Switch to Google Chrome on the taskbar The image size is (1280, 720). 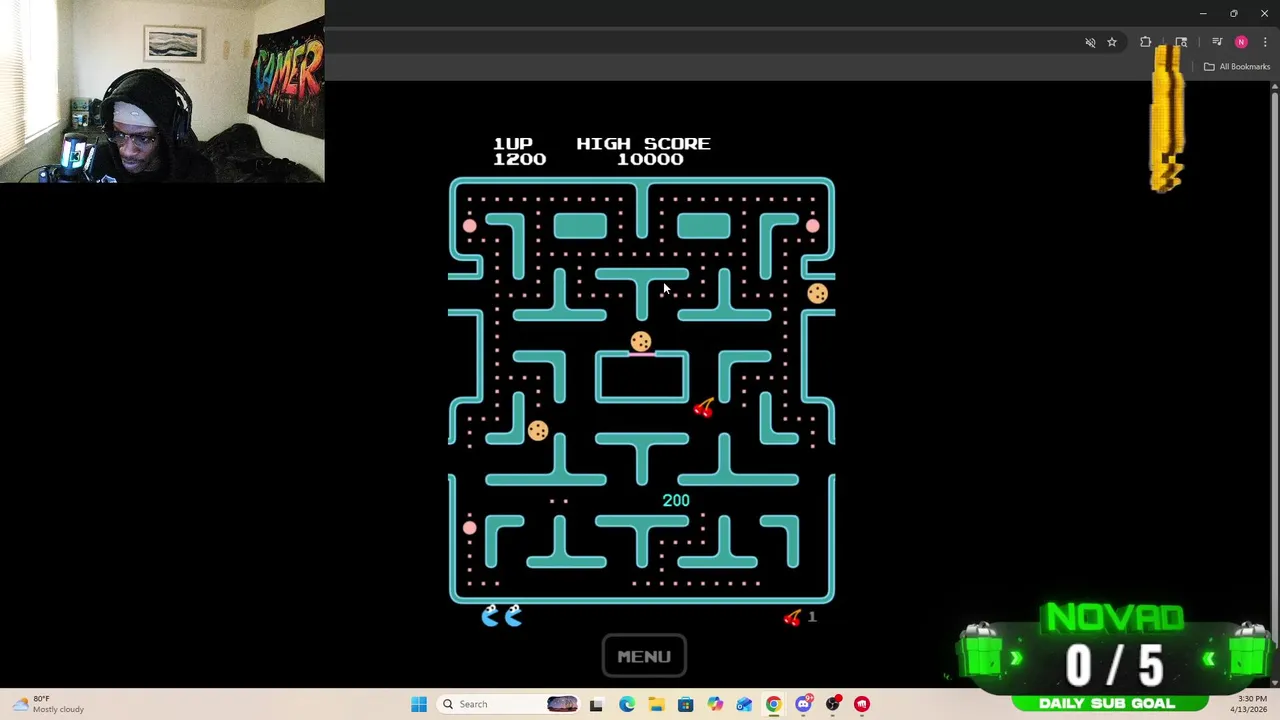[773, 704]
